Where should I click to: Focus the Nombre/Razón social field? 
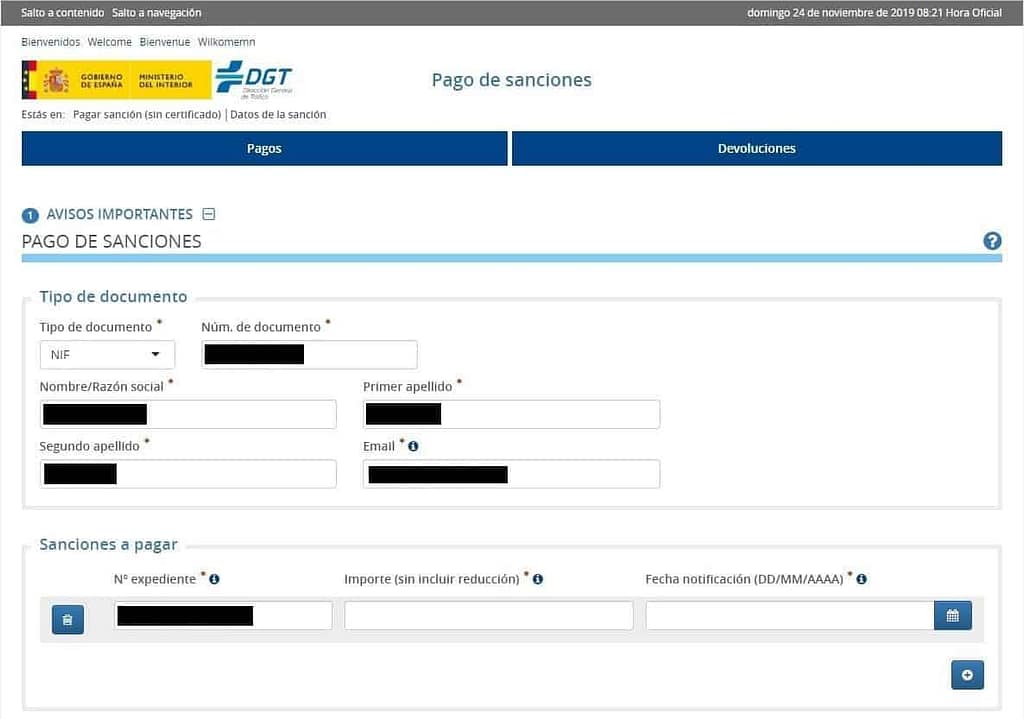(188, 414)
